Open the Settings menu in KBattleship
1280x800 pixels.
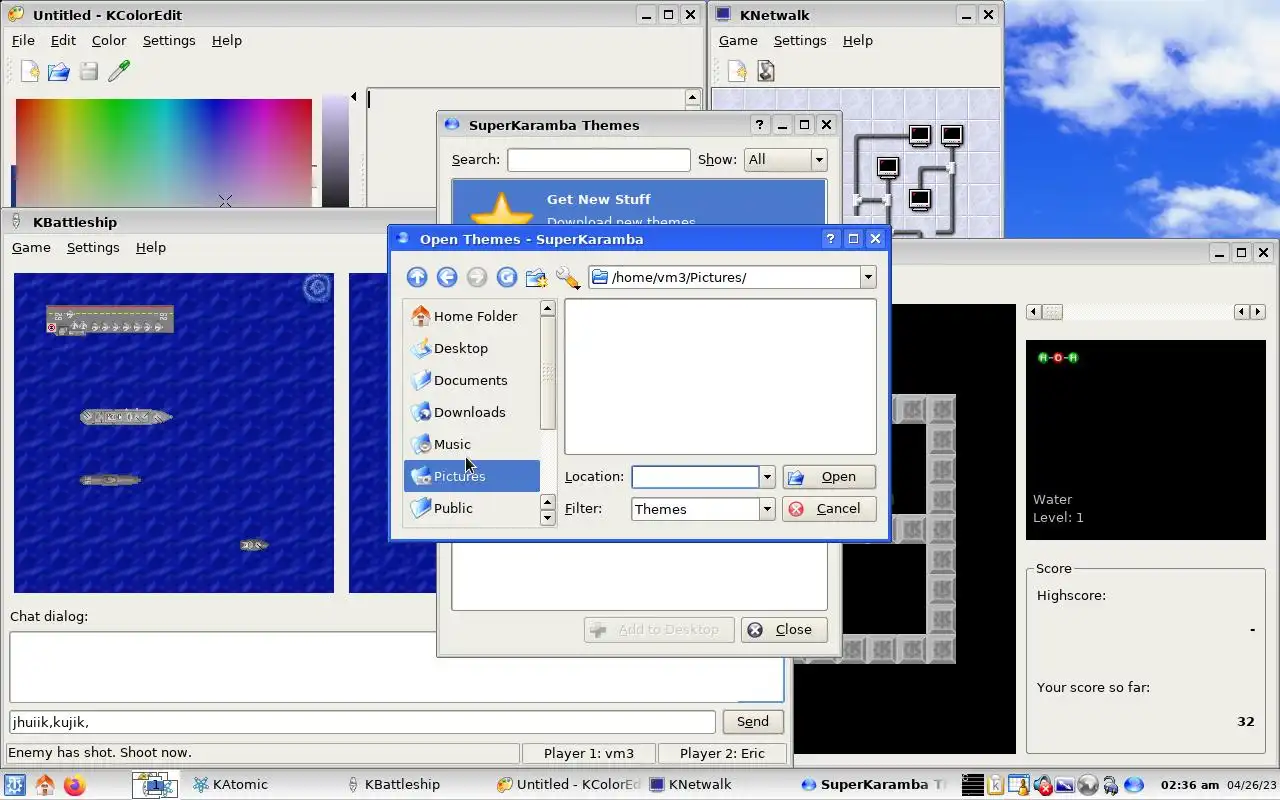93,248
